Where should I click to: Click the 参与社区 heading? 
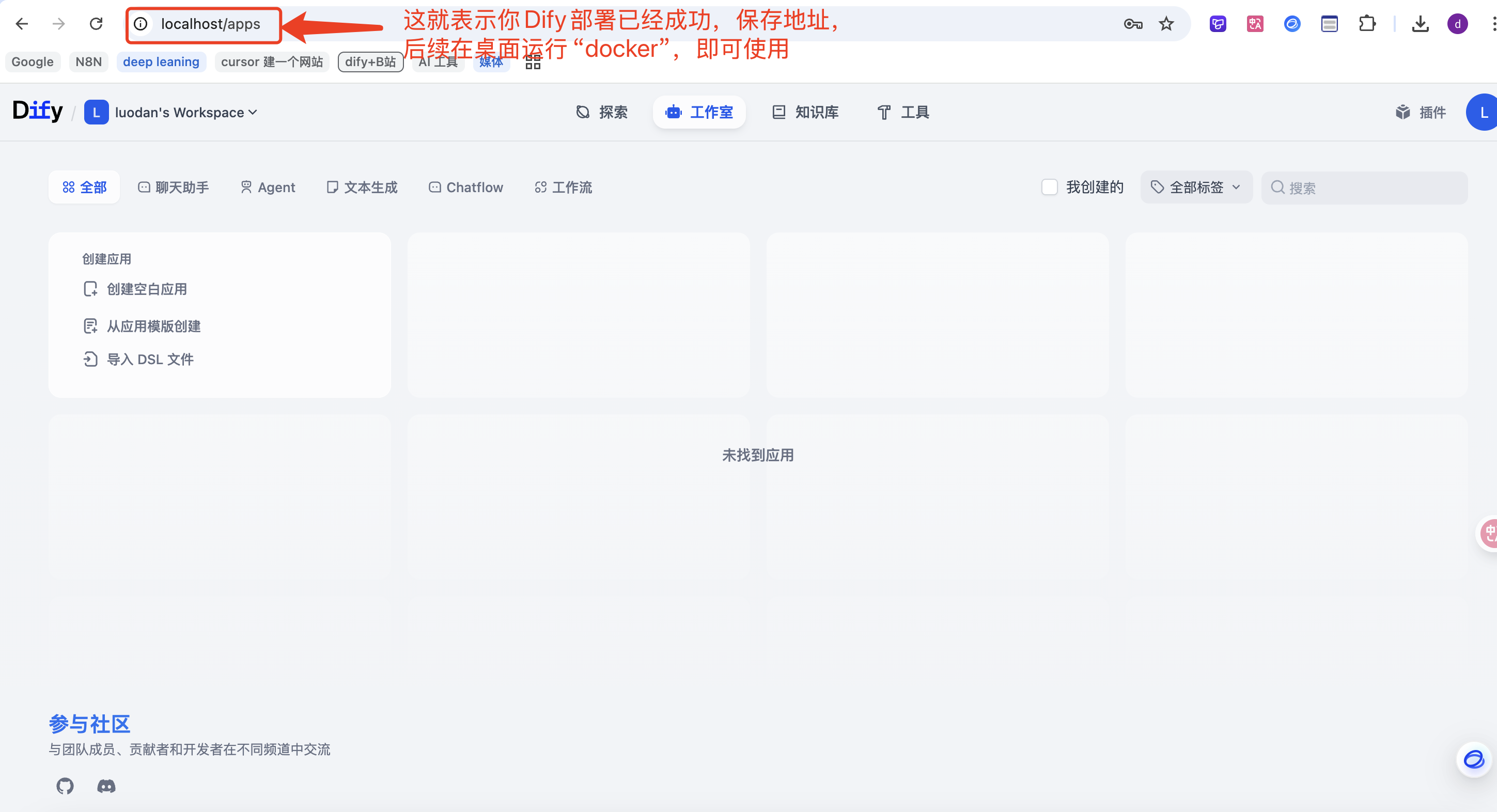pos(89,724)
